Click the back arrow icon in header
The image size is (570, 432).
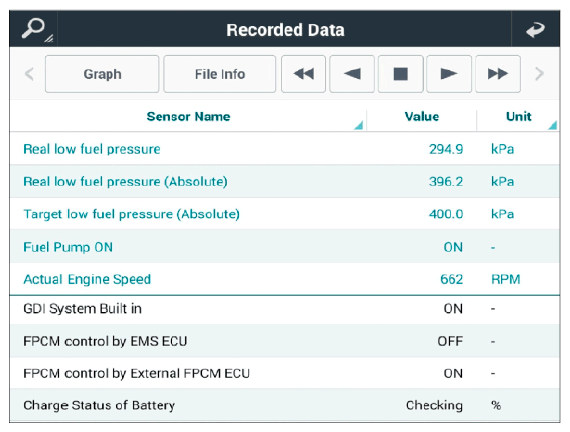[x=535, y=29]
